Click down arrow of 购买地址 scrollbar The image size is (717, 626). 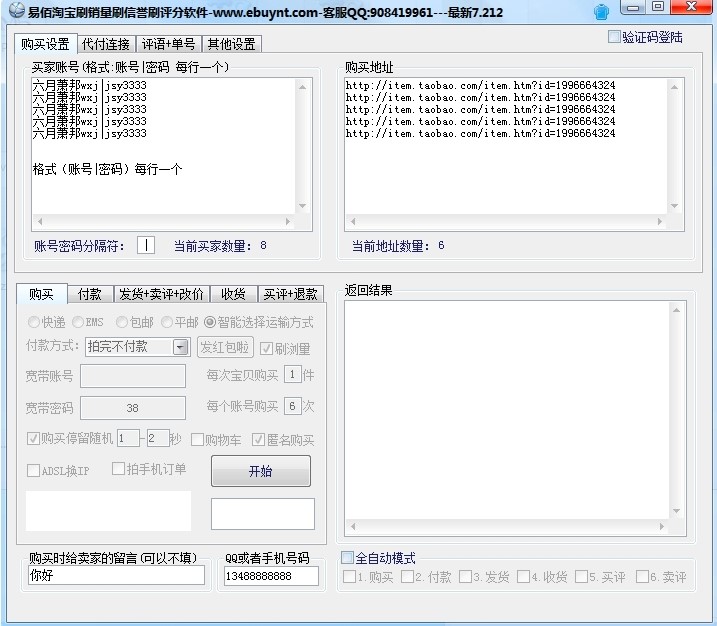(674, 206)
